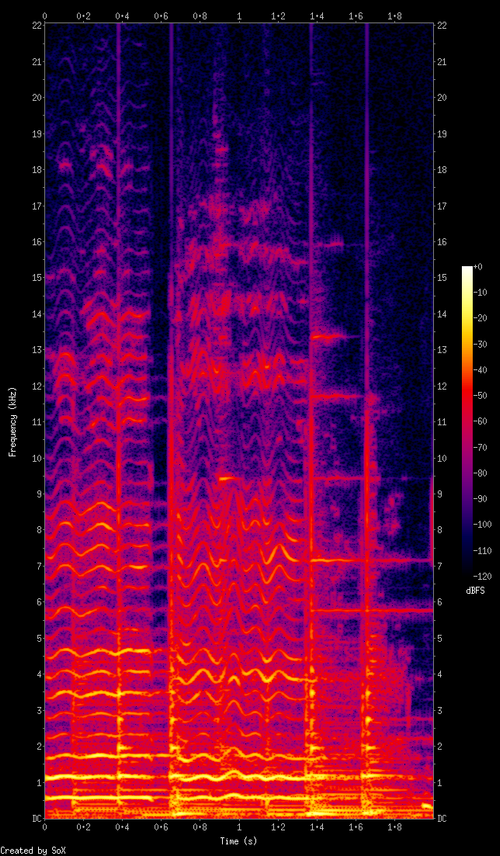The height and width of the screenshot is (856, 500).
Task: Click the "0.2" label on the bottom time axis
Action: [x=84, y=827]
